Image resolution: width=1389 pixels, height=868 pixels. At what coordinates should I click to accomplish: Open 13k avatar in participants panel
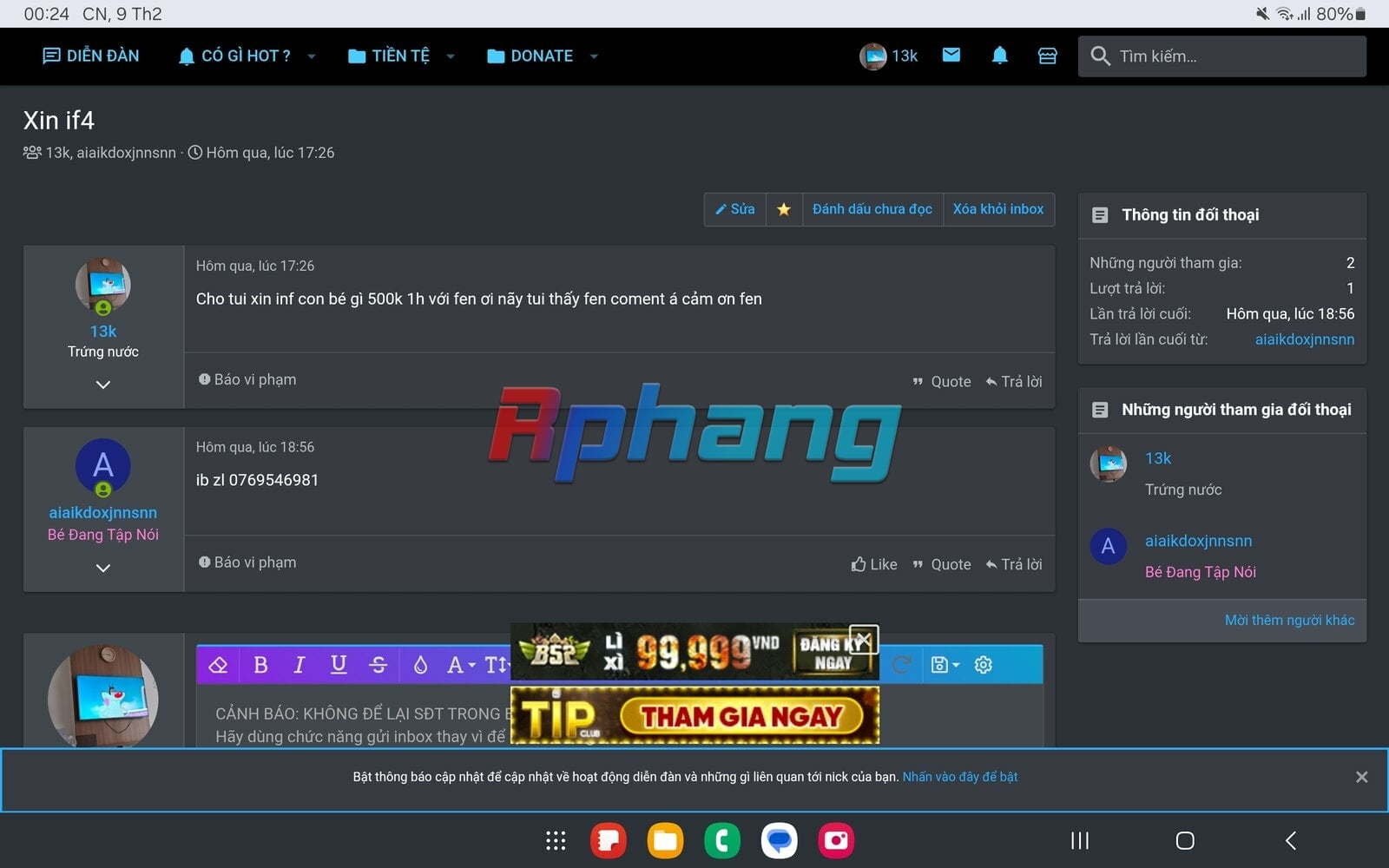click(1109, 464)
